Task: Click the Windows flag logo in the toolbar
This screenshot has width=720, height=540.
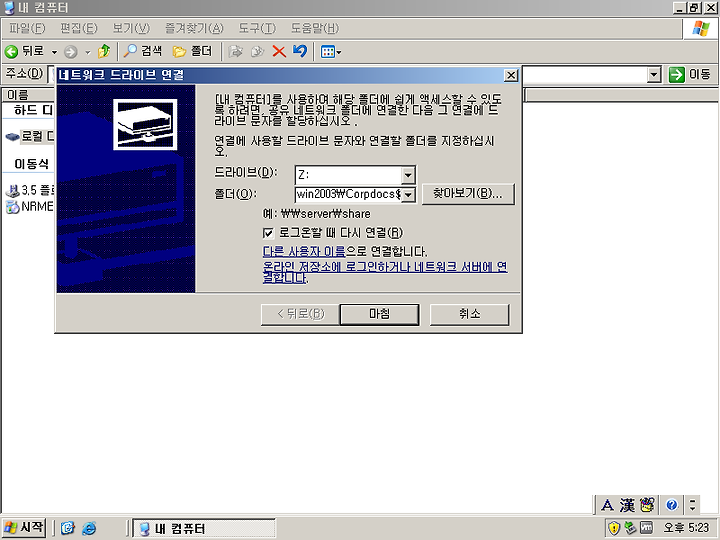Action: 701,28
